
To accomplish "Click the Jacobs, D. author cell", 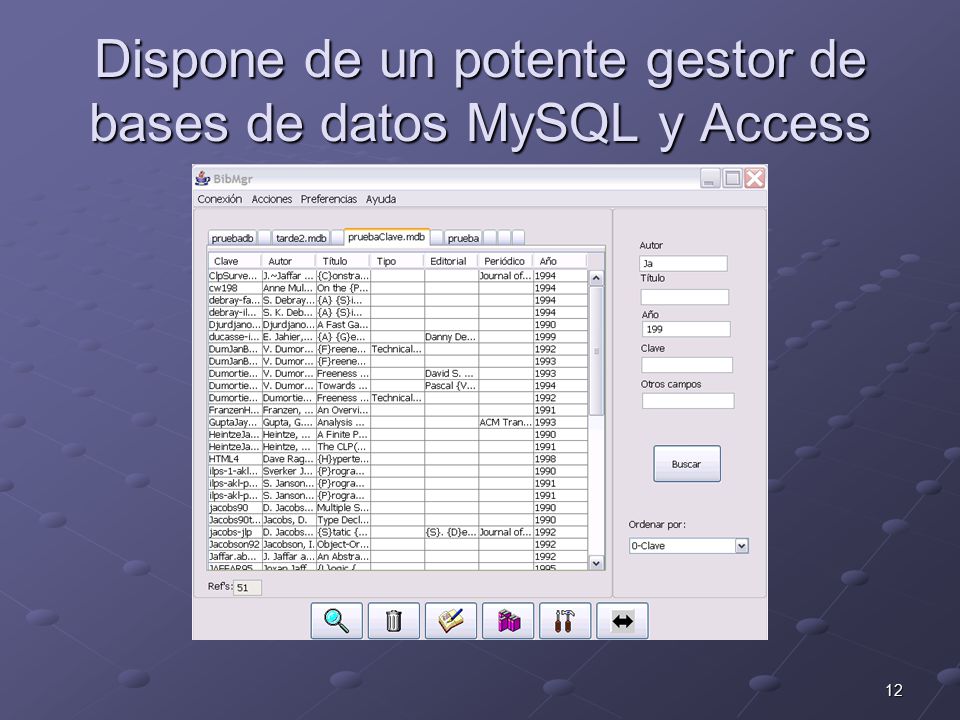I will coord(289,520).
